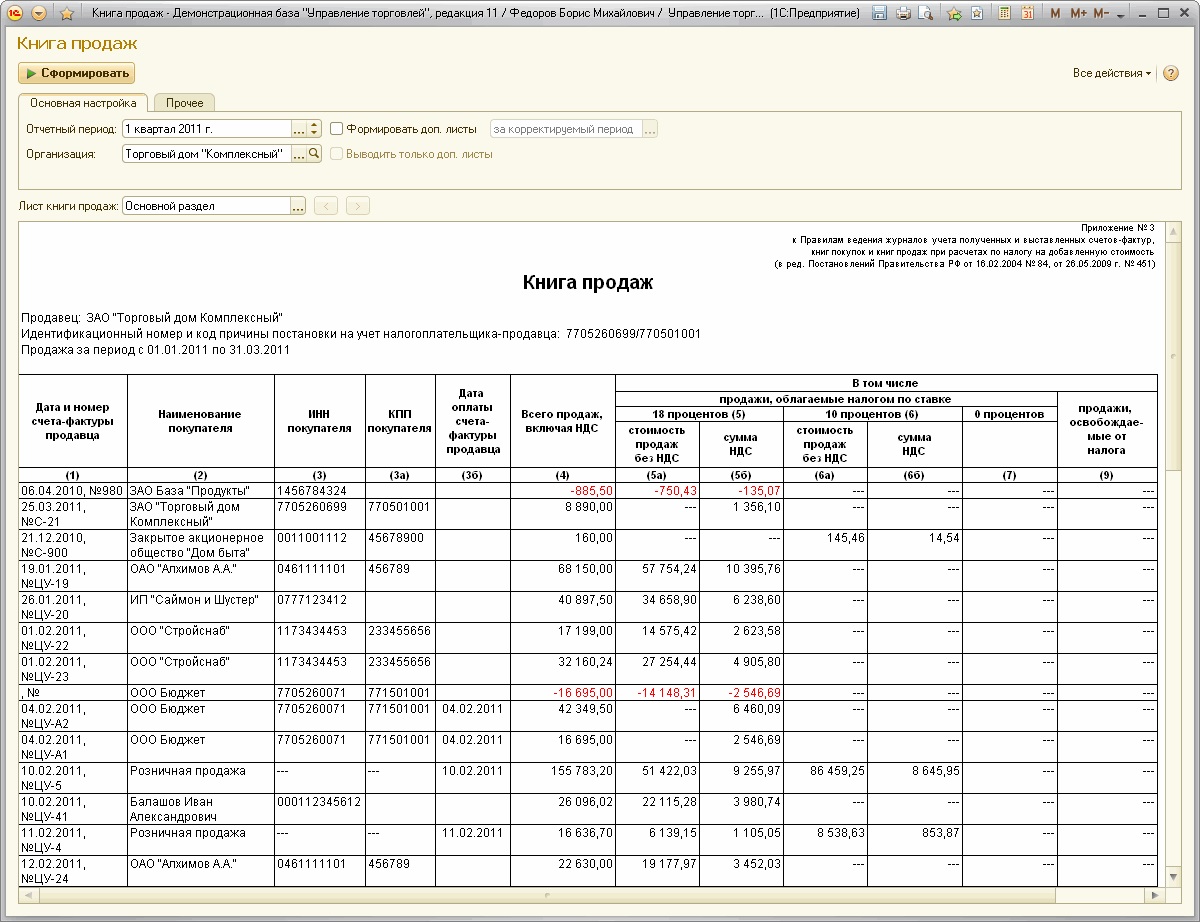Click the M memory button
Image resolution: width=1200 pixels, height=922 pixels.
point(1057,14)
